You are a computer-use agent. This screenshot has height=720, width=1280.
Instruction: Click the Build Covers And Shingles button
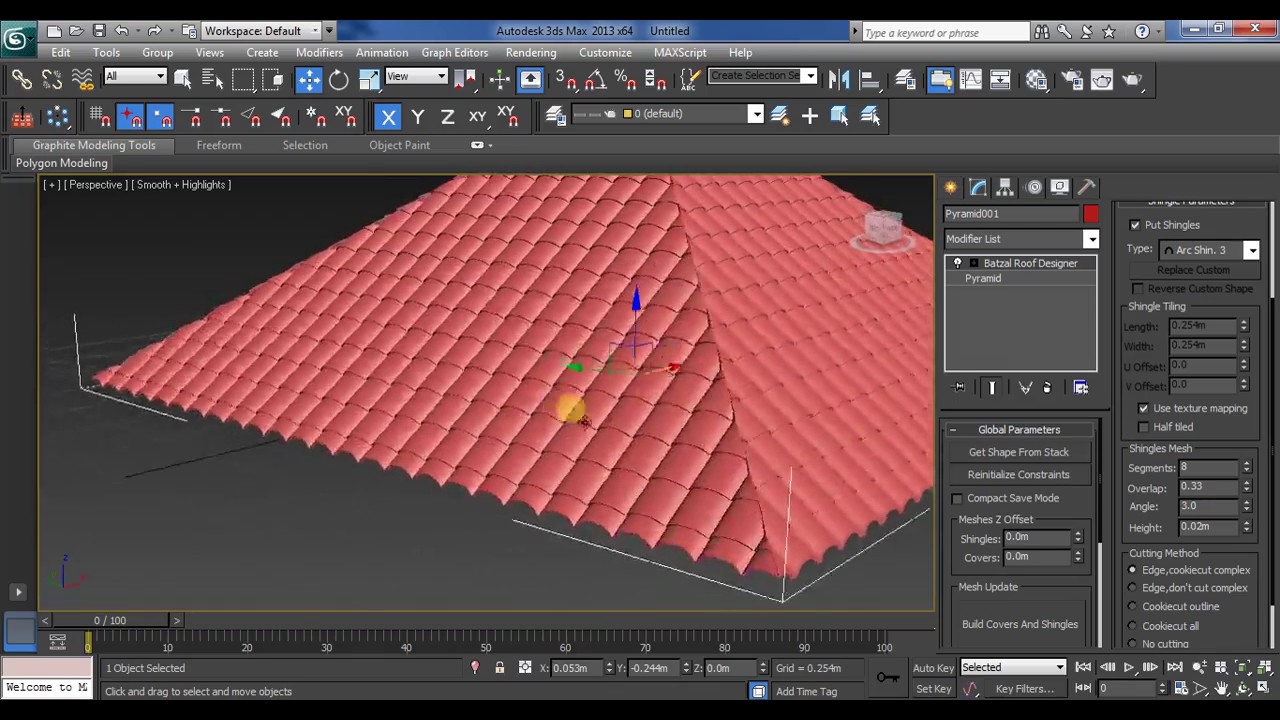pos(1020,624)
